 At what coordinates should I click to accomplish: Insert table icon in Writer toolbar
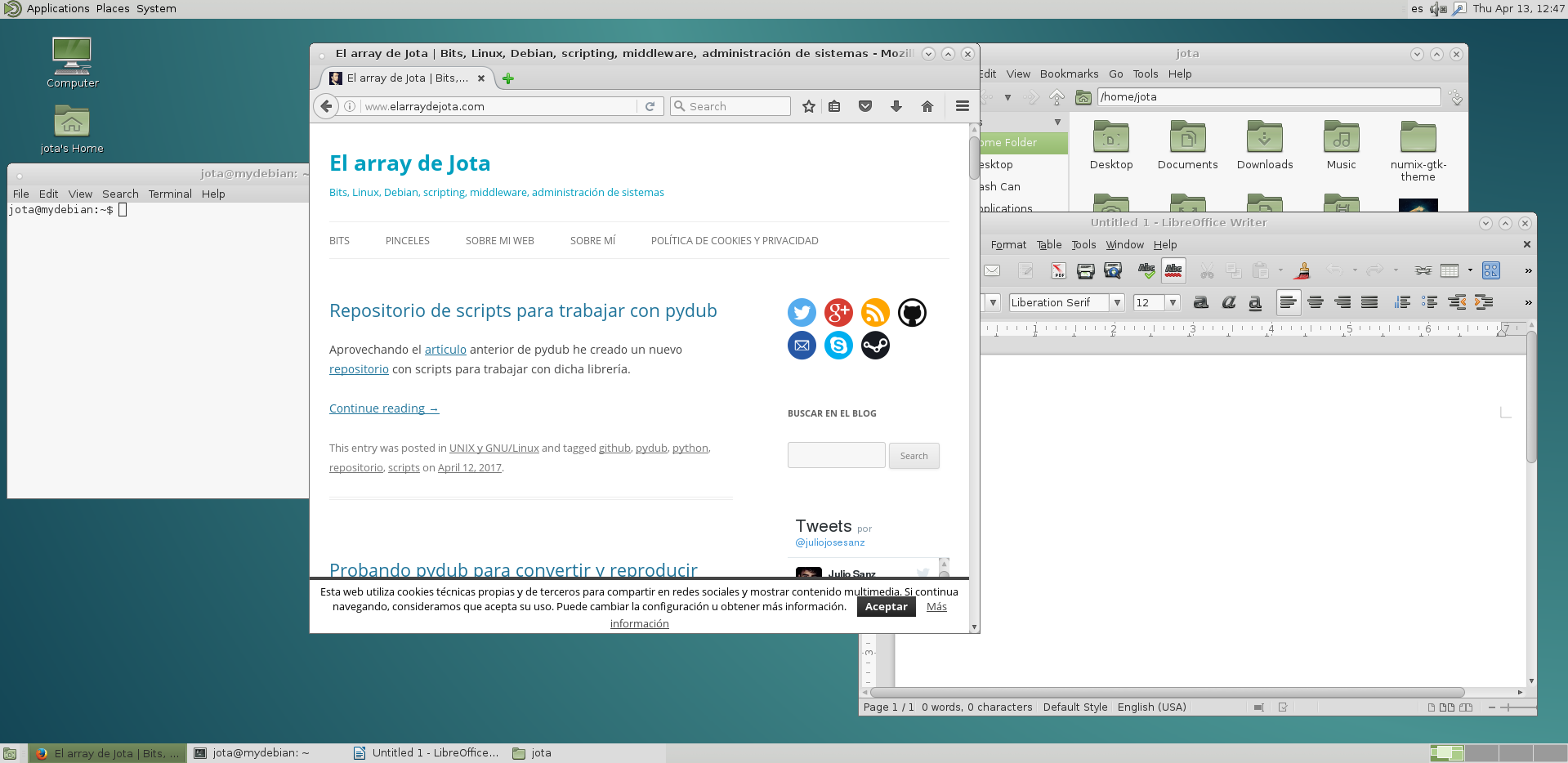[1450, 270]
